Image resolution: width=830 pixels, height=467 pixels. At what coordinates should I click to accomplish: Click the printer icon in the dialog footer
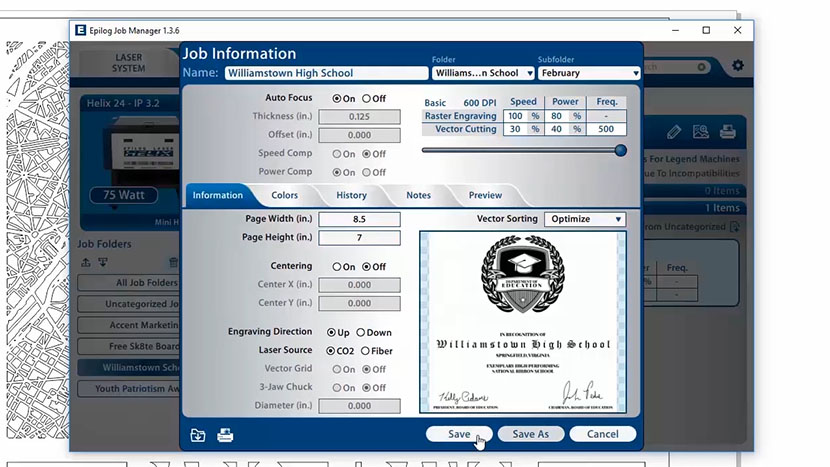pos(226,435)
